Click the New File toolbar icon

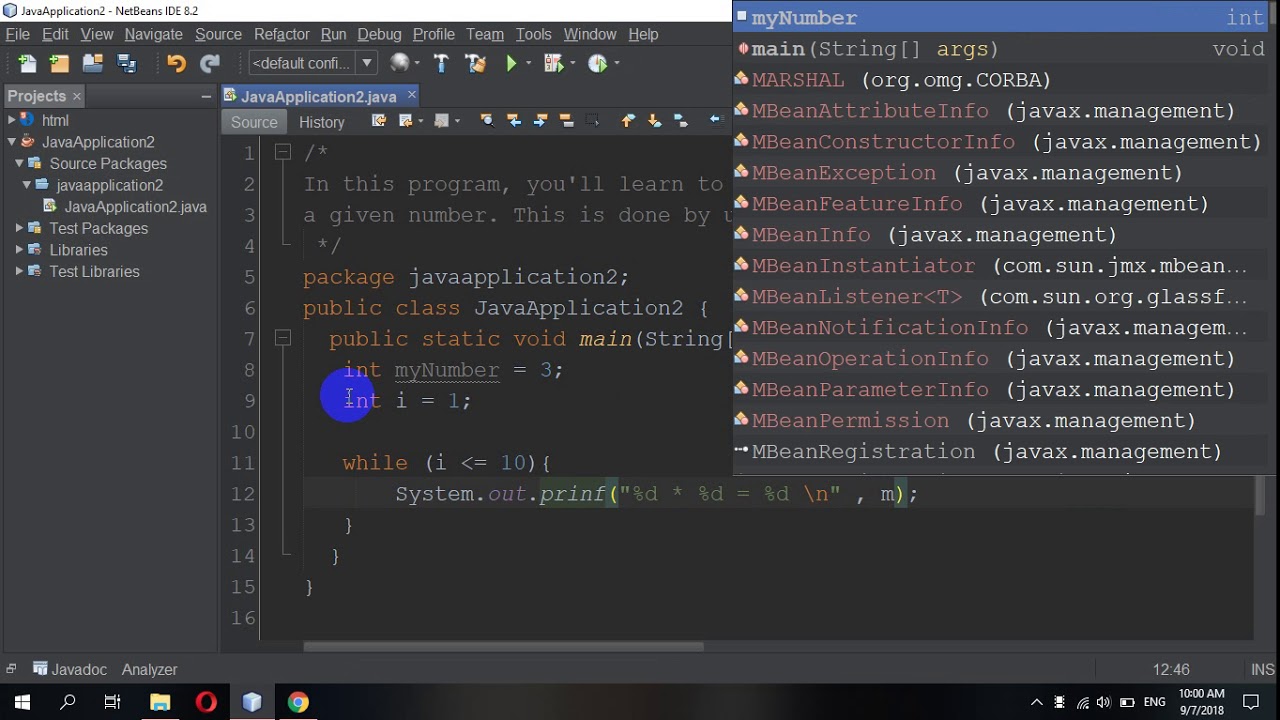tap(27, 63)
